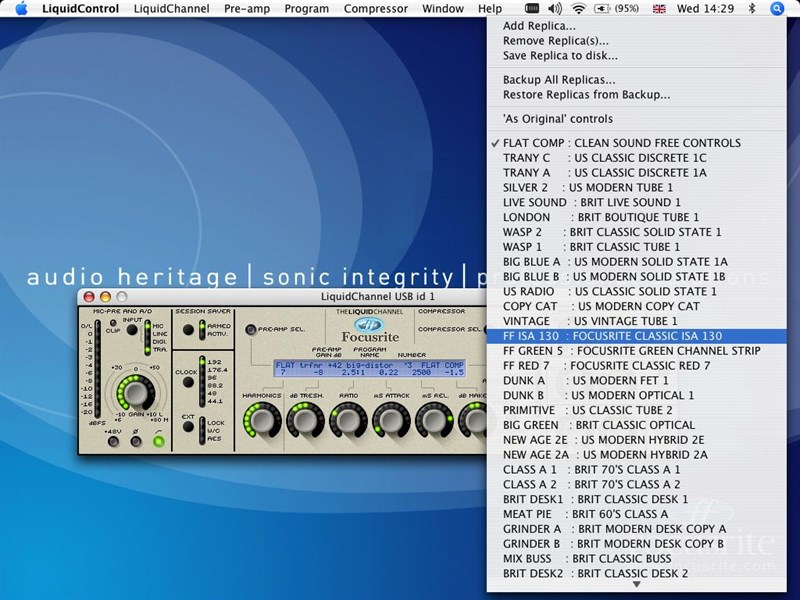Choose Remove Replica(s)...

(636, 41)
